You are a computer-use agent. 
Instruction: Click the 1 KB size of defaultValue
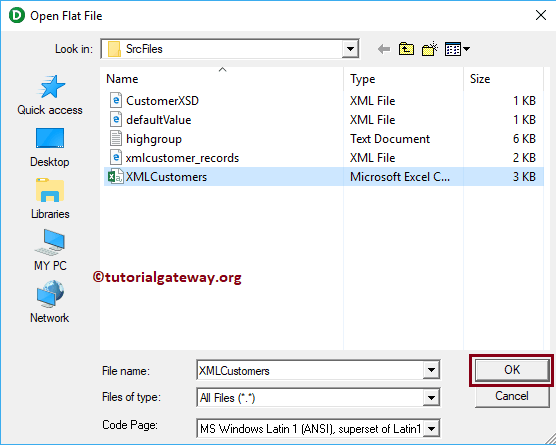524,120
